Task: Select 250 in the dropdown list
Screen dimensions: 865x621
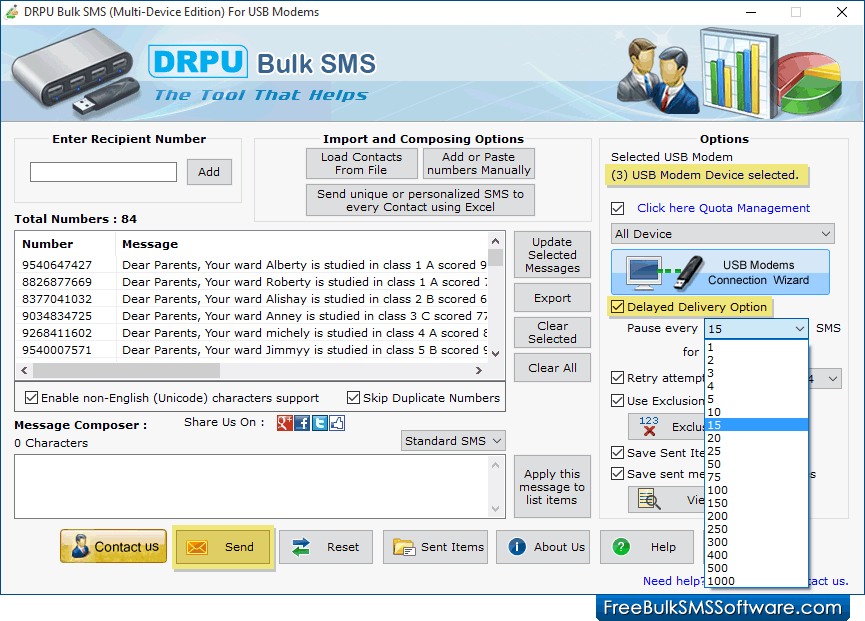Action: coord(756,529)
